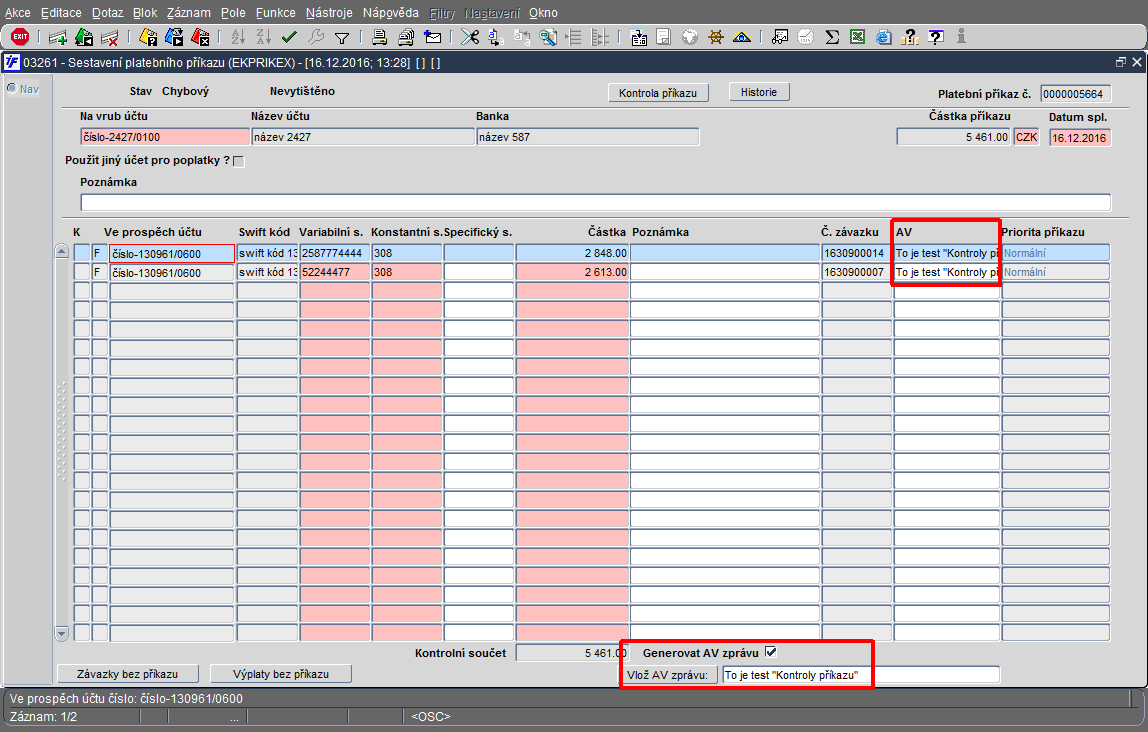Open the Blok menu
This screenshot has height=732, width=1148.
pos(145,12)
